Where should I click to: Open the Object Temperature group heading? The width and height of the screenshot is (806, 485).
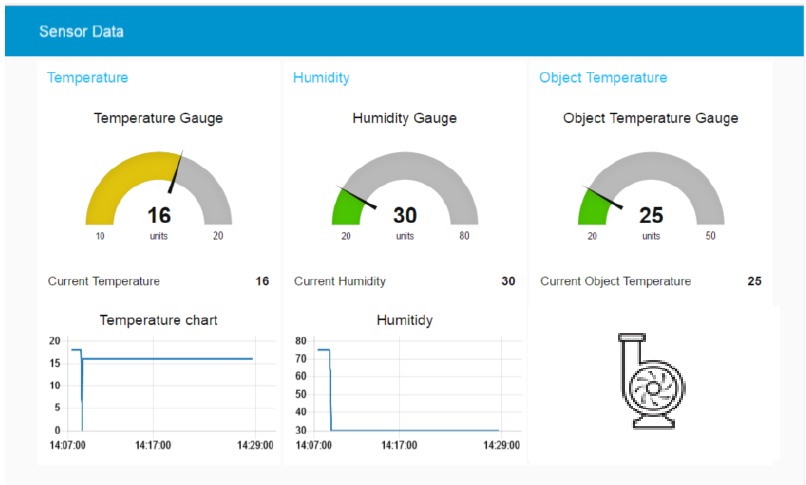602,77
